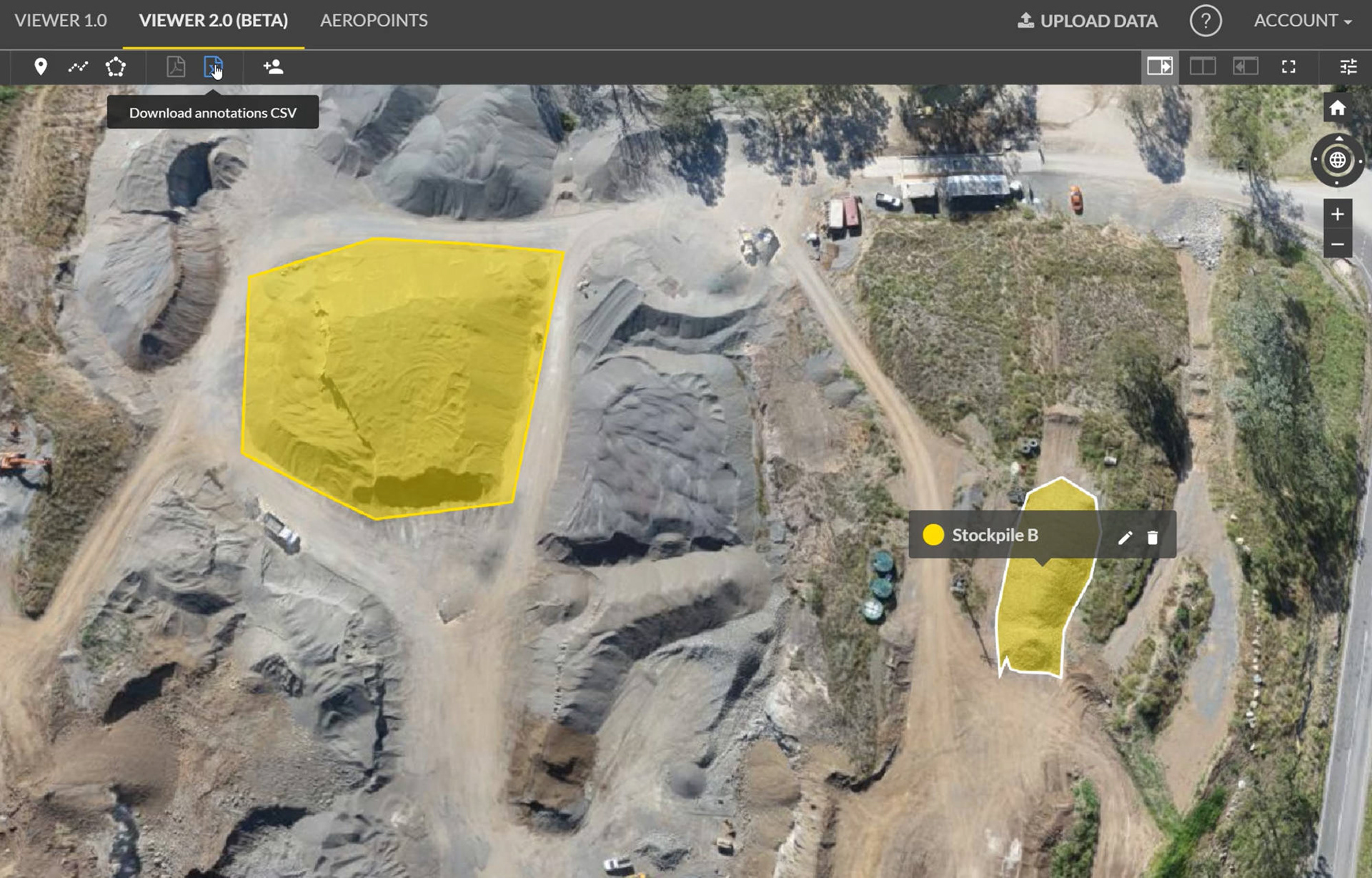The width and height of the screenshot is (1372, 878).
Task: Open the AeroPoints tab
Action: pyautogui.click(x=374, y=21)
